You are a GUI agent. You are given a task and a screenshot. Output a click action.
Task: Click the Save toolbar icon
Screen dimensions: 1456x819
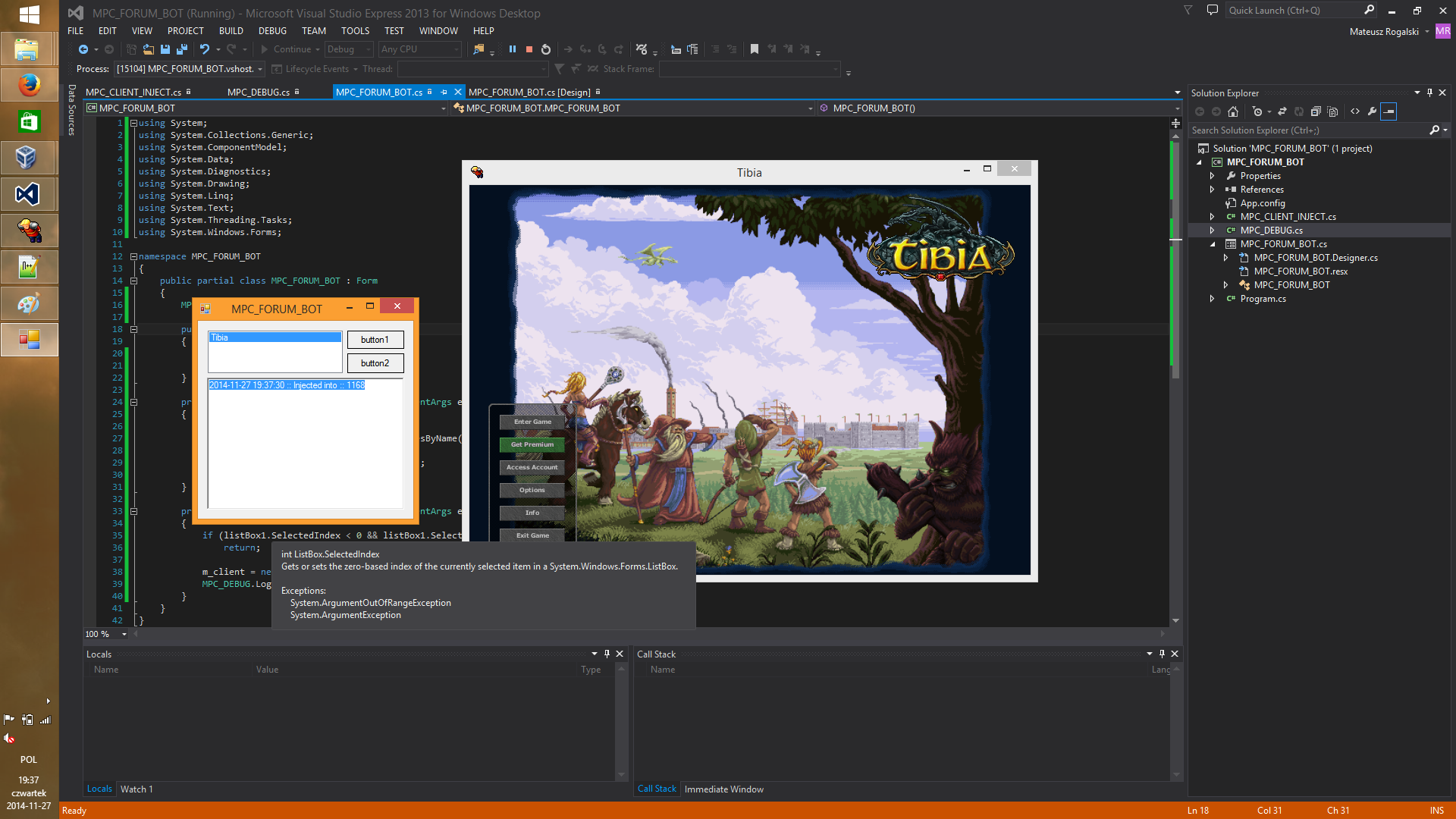(165, 49)
